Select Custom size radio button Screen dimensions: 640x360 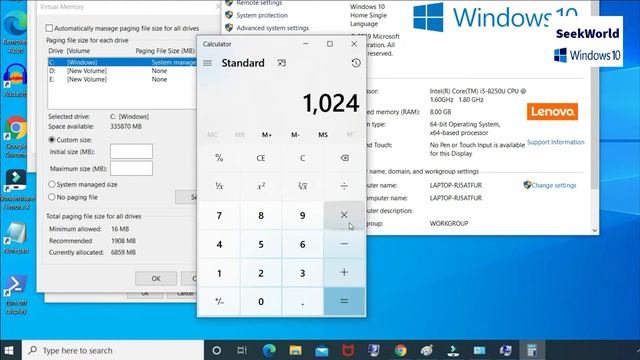click(x=52, y=140)
